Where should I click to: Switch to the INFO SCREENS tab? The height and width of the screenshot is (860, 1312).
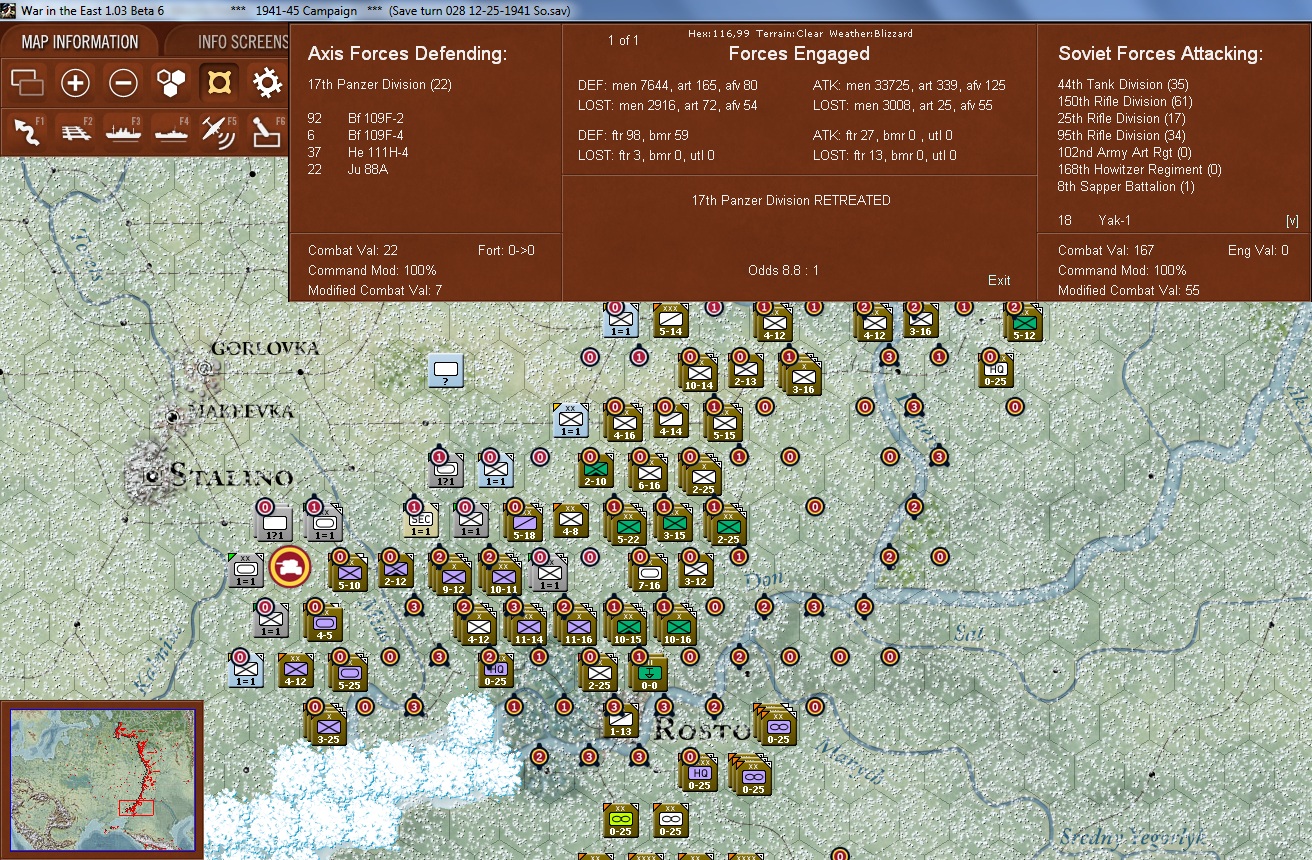pyautogui.click(x=240, y=42)
